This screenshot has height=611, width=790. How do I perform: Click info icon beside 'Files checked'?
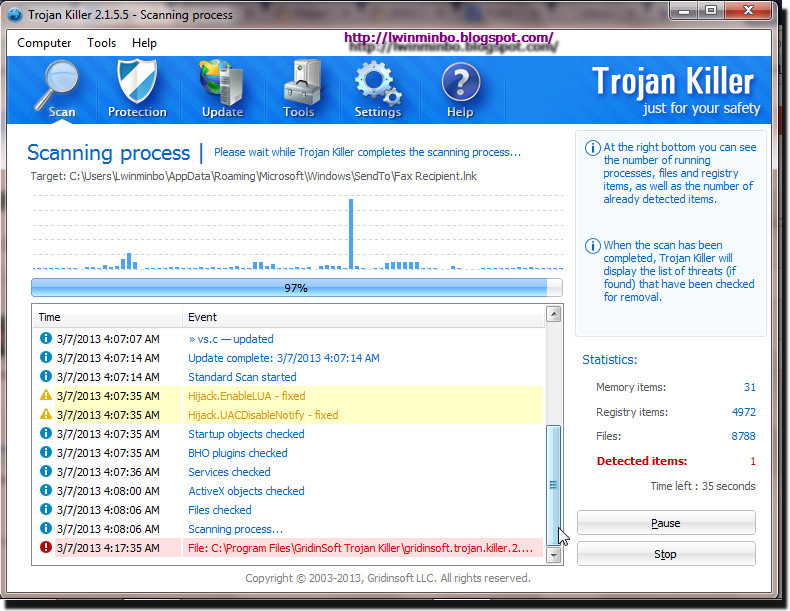tap(45, 509)
